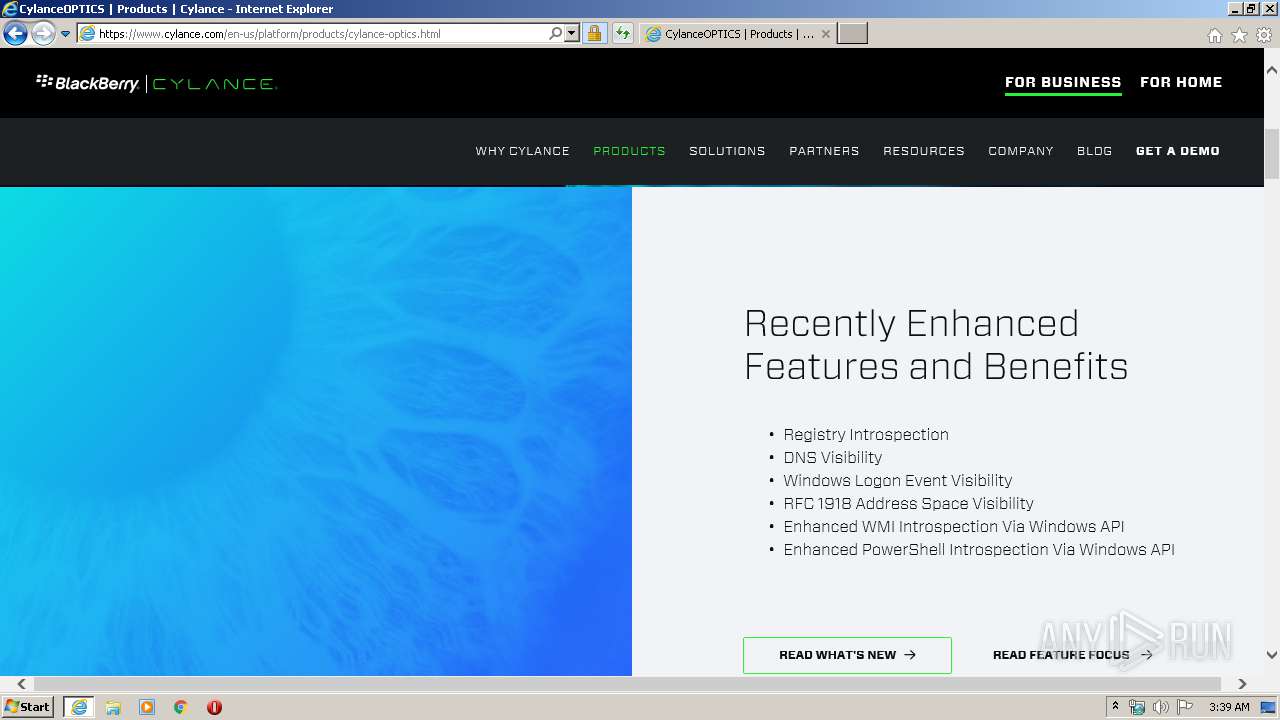
Task: Launch Chrome from the taskbar
Action: pos(181,707)
